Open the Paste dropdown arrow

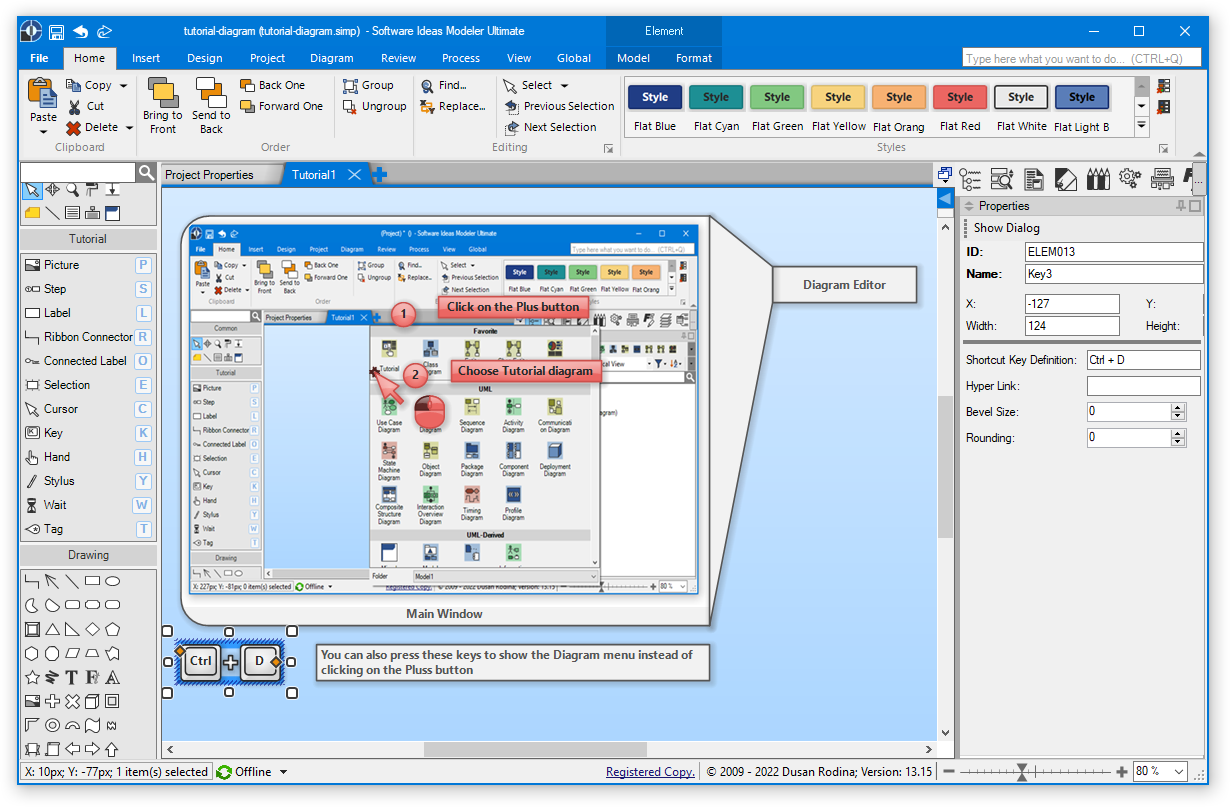coord(43,131)
